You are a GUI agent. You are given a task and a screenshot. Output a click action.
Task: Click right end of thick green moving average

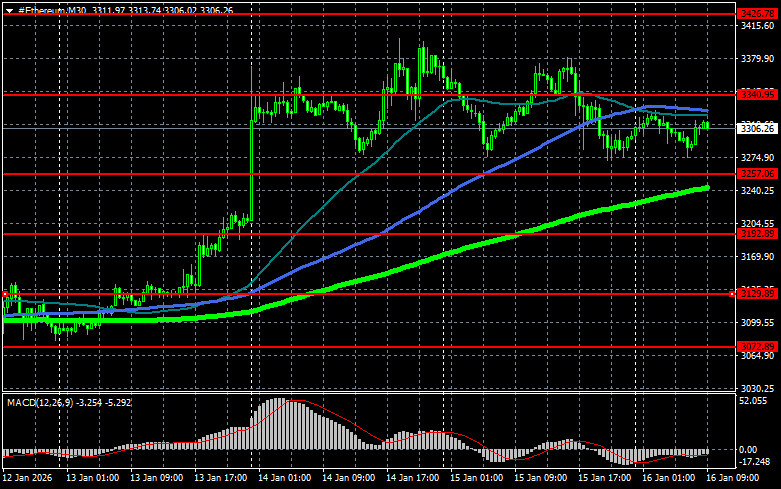point(707,187)
